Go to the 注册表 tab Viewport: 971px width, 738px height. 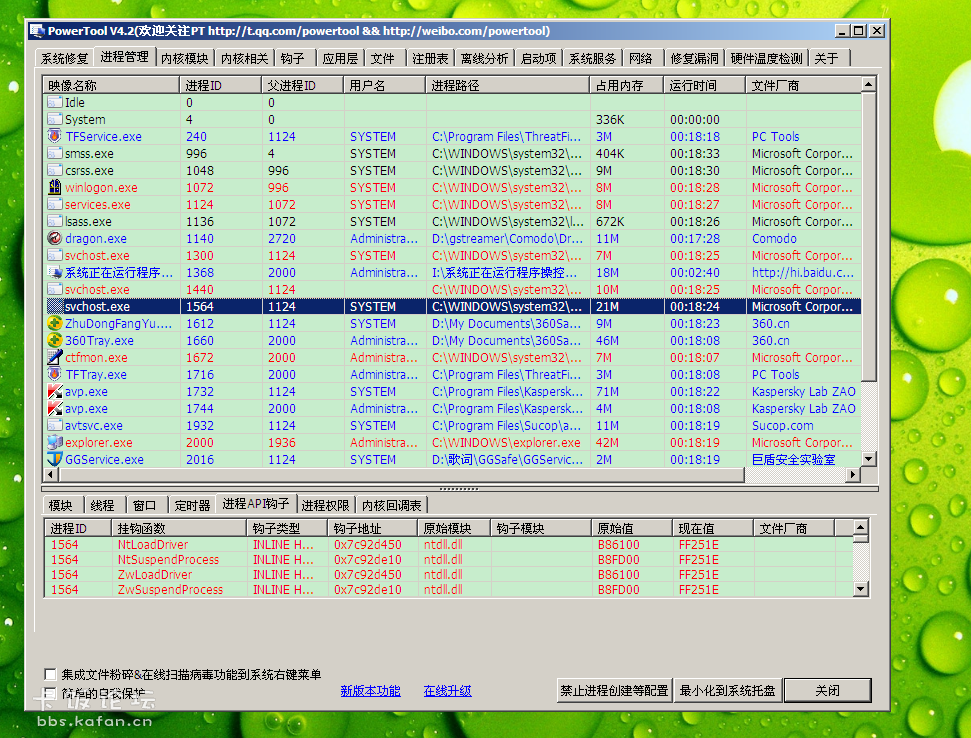430,58
